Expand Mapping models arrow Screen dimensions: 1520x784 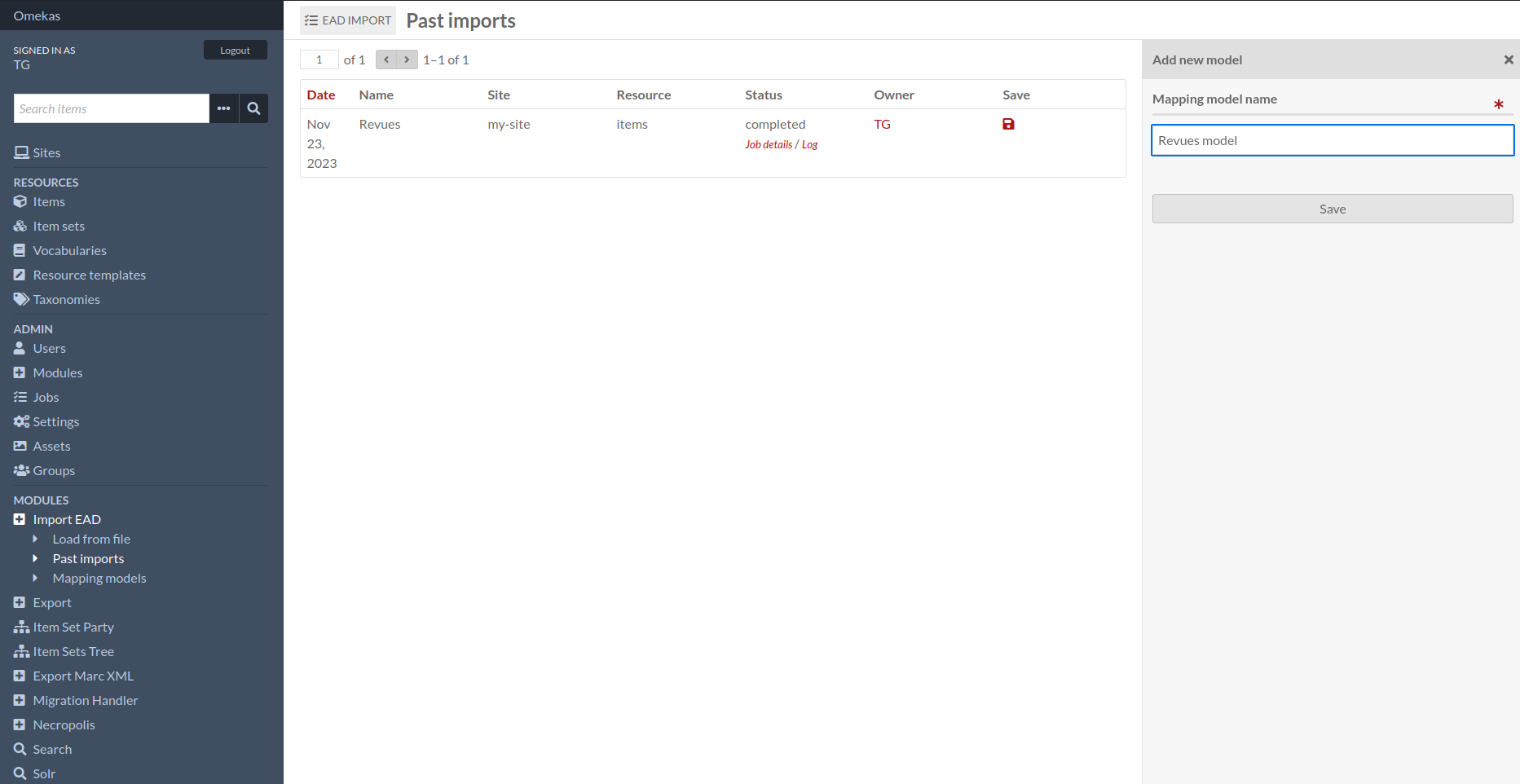click(x=35, y=578)
